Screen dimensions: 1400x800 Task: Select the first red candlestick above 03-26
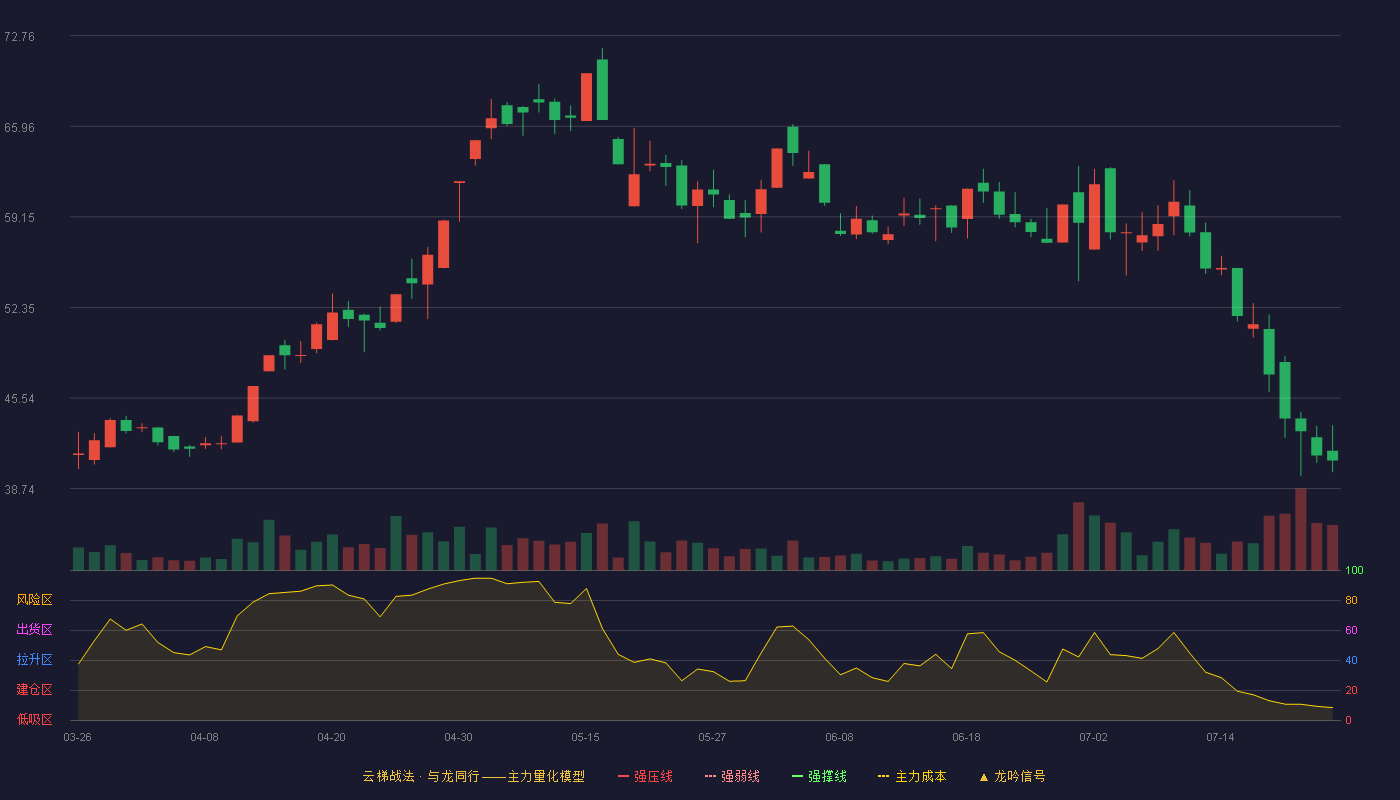(78, 453)
